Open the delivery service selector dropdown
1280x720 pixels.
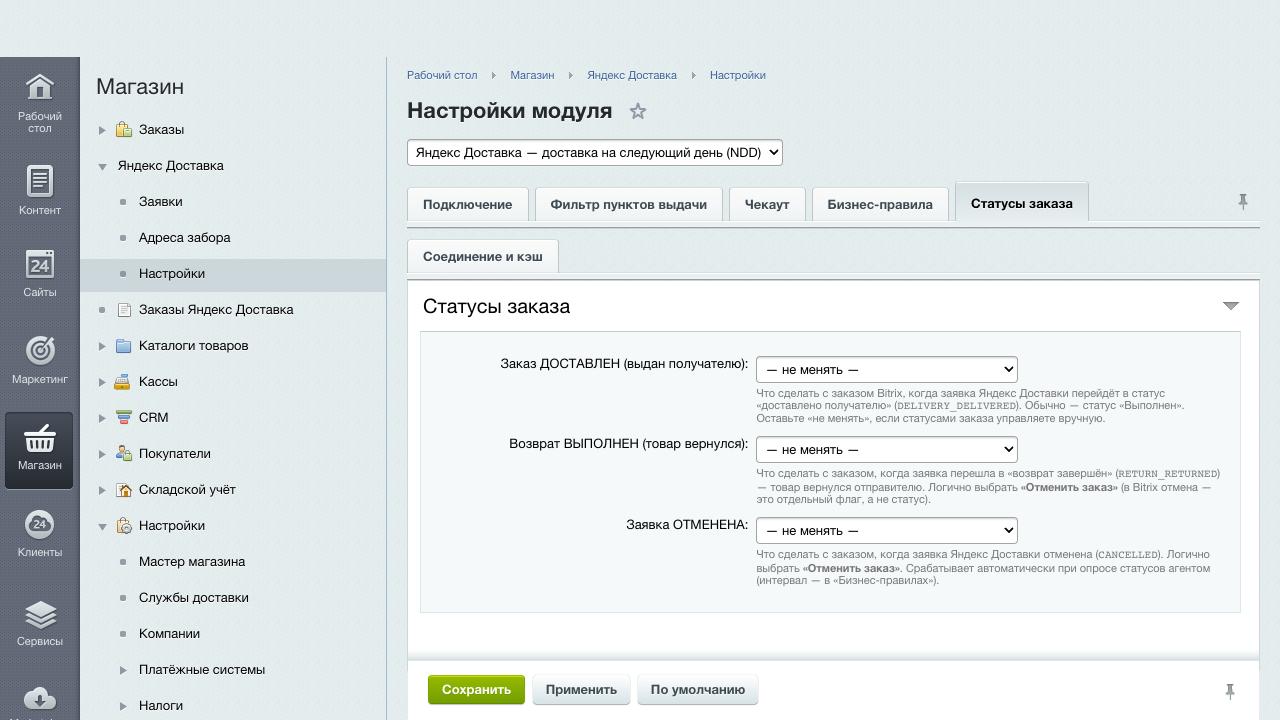[595, 153]
